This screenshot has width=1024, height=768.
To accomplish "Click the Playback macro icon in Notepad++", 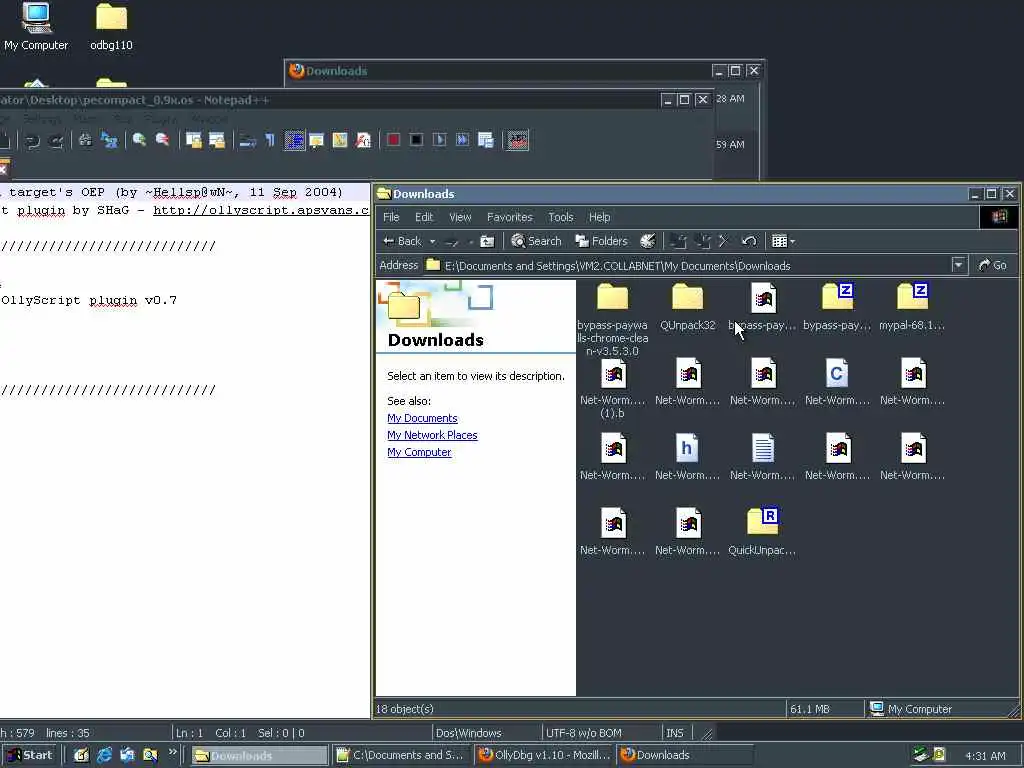I will pos(440,140).
